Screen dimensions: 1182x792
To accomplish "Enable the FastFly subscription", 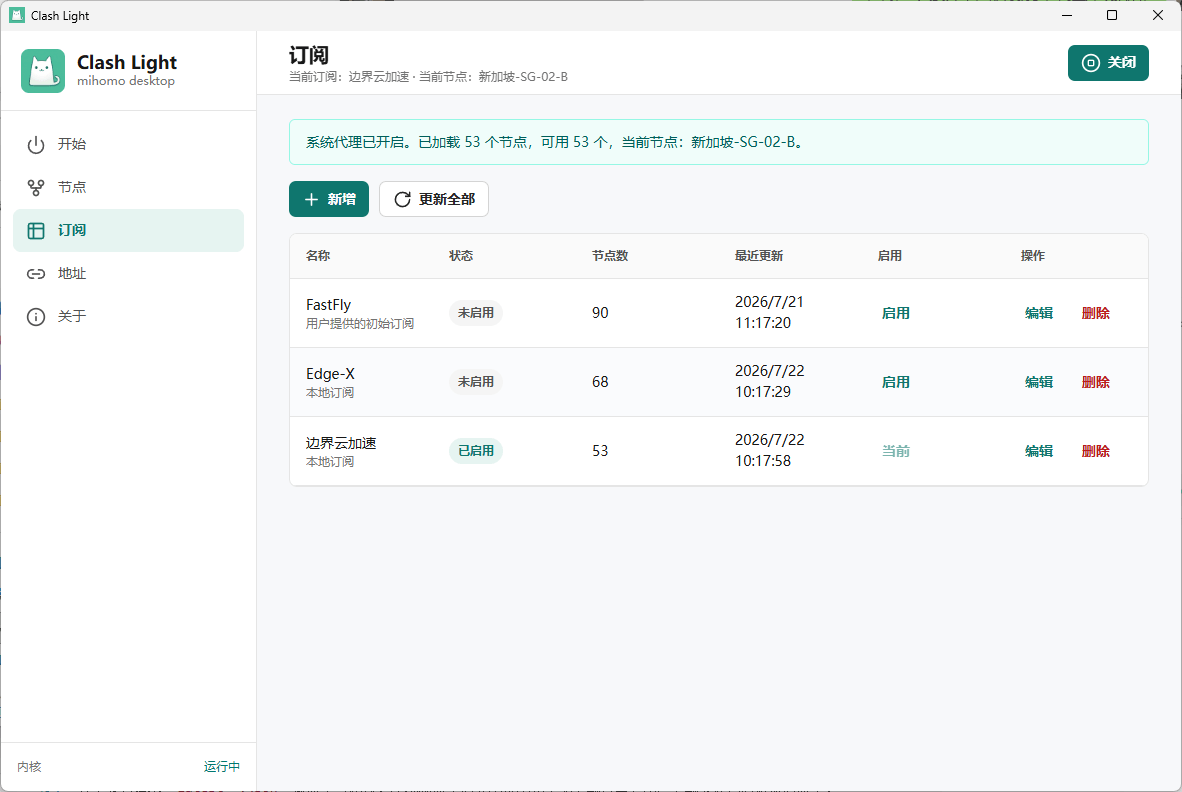I will tap(896, 313).
